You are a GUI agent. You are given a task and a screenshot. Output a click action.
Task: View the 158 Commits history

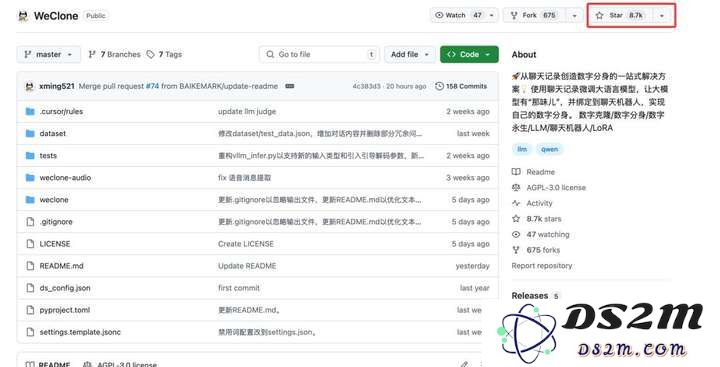[461, 86]
